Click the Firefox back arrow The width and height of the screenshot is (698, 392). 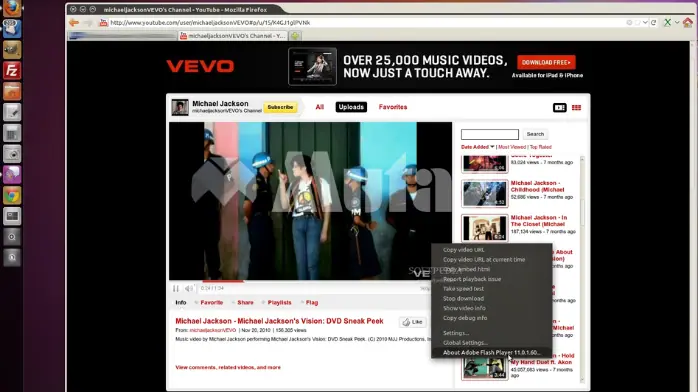74,22
